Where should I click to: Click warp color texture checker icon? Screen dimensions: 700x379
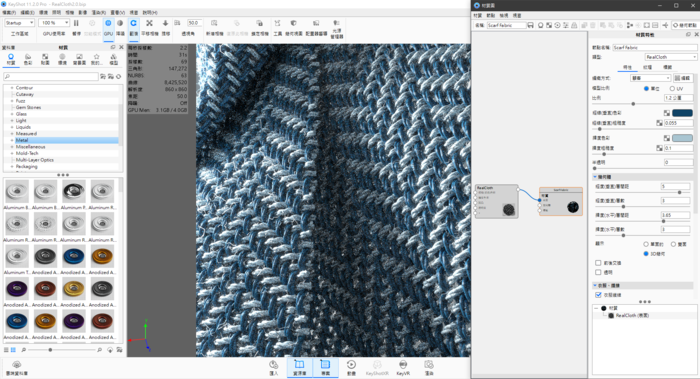tap(667, 113)
